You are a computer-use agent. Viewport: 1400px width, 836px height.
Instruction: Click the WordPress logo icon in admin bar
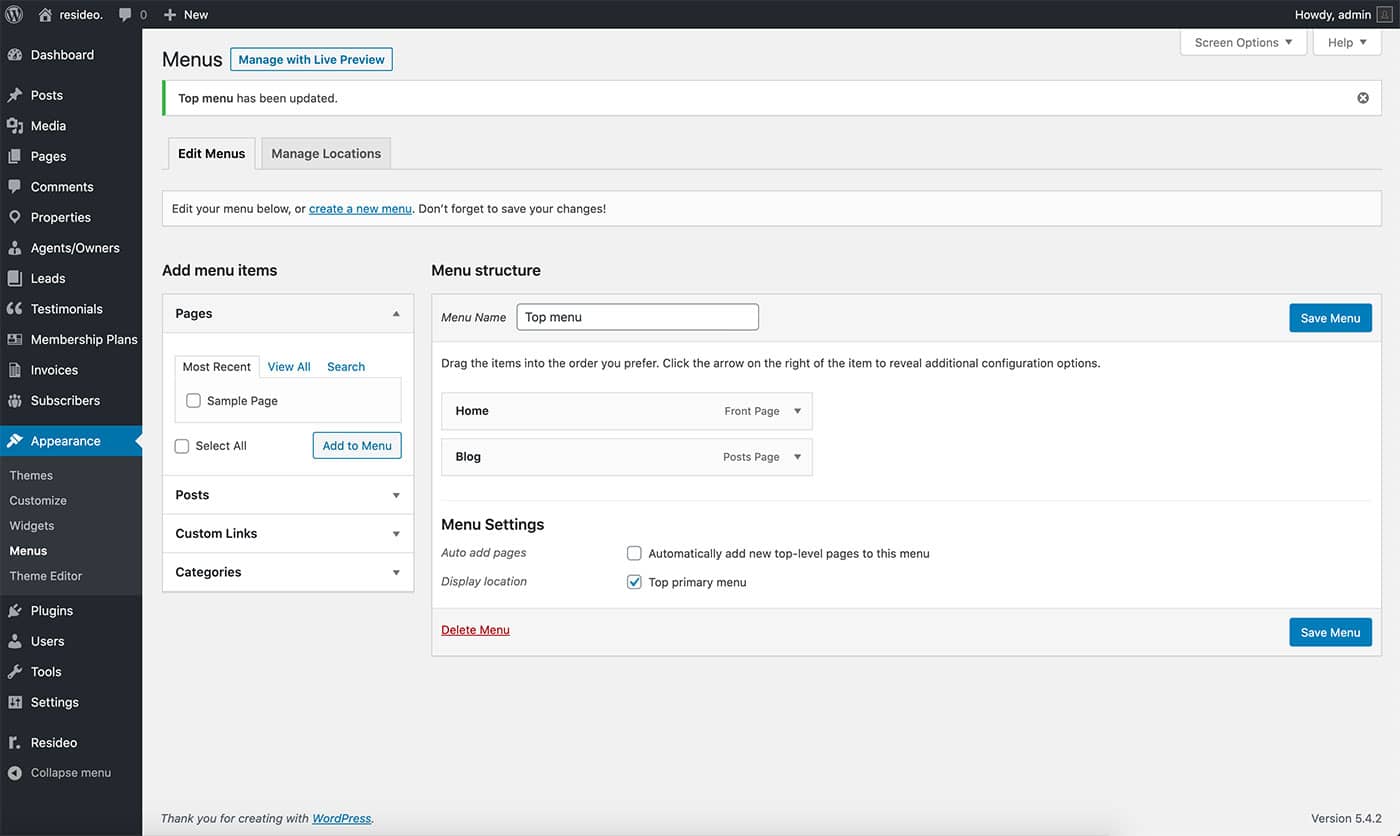[x=14, y=14]
